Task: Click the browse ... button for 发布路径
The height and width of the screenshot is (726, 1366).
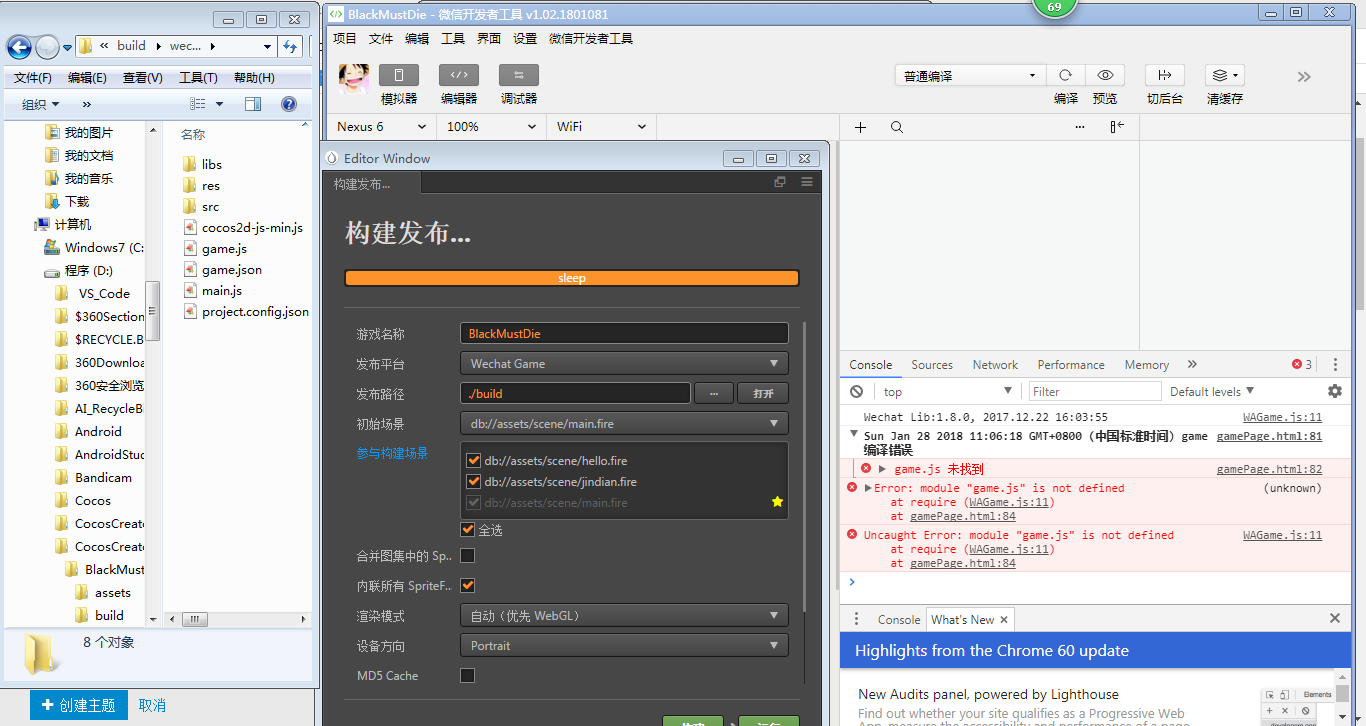Action: pyautogui.click(x=714, y=394)
